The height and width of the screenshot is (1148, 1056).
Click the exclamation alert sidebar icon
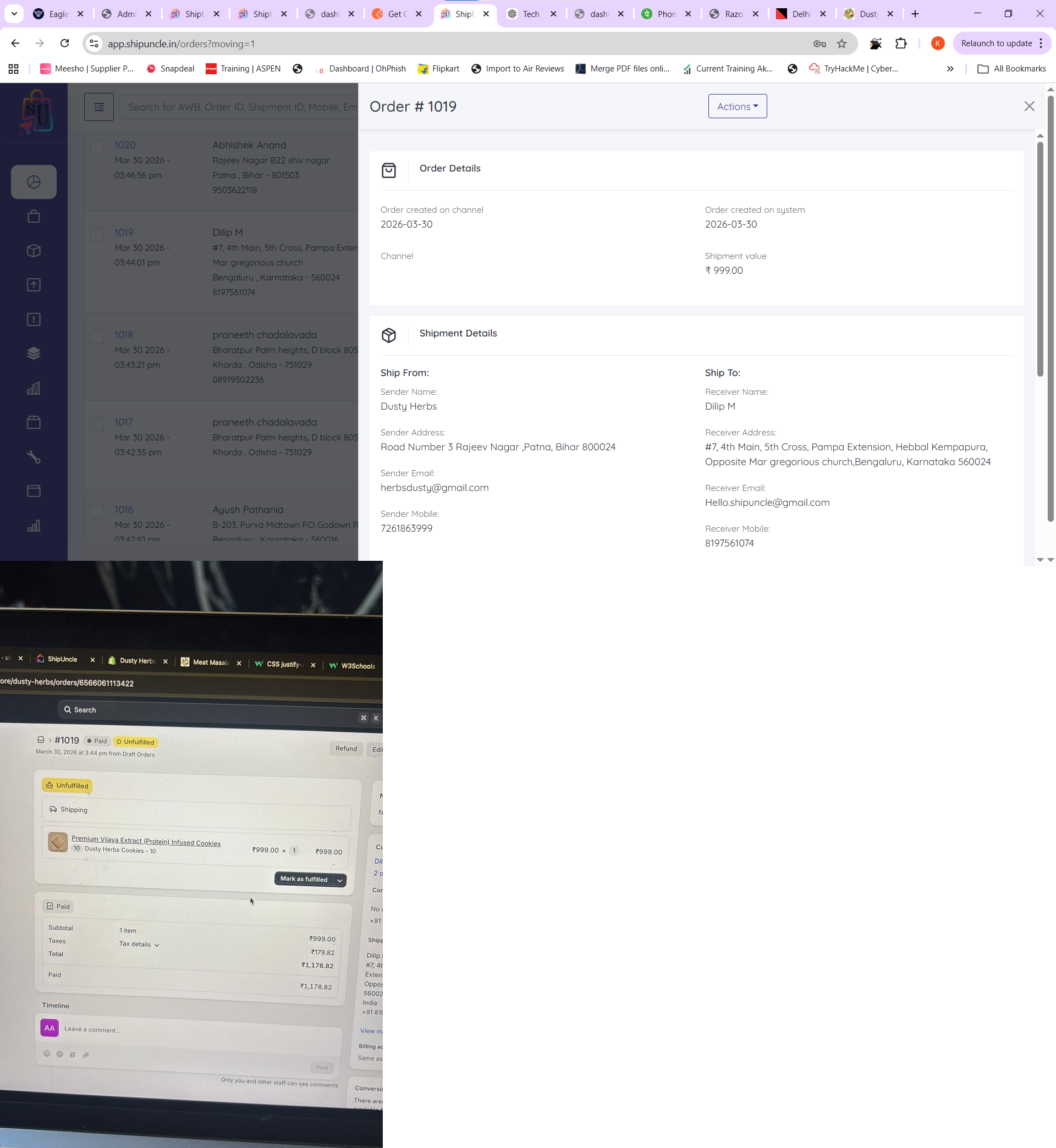coord(34,319)
